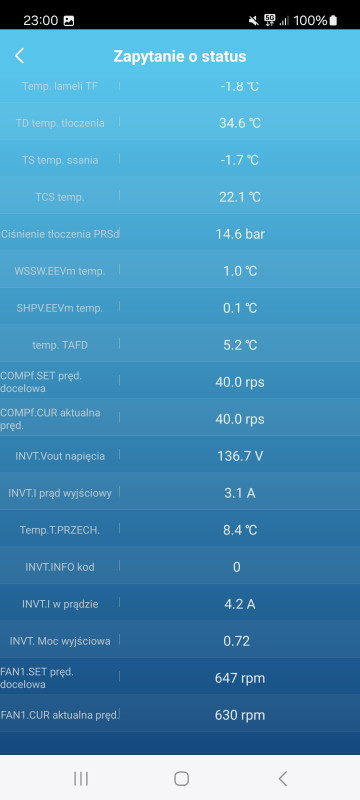
Task: Select the 'INVT.I prąd wyjściowy' label
Action: pos(60,493)
